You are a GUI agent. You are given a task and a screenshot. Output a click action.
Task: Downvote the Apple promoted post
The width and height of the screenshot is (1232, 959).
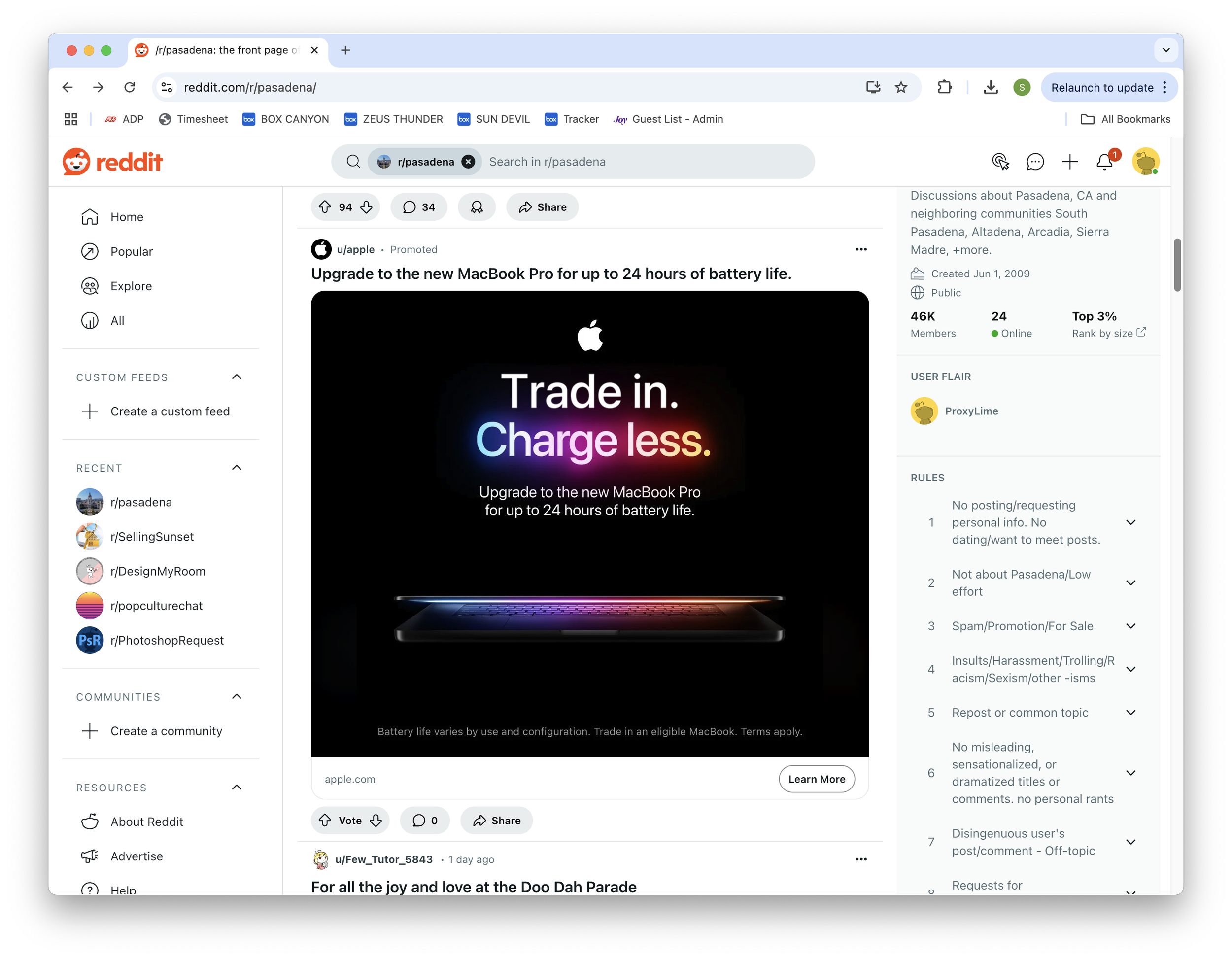pos(376,820)
